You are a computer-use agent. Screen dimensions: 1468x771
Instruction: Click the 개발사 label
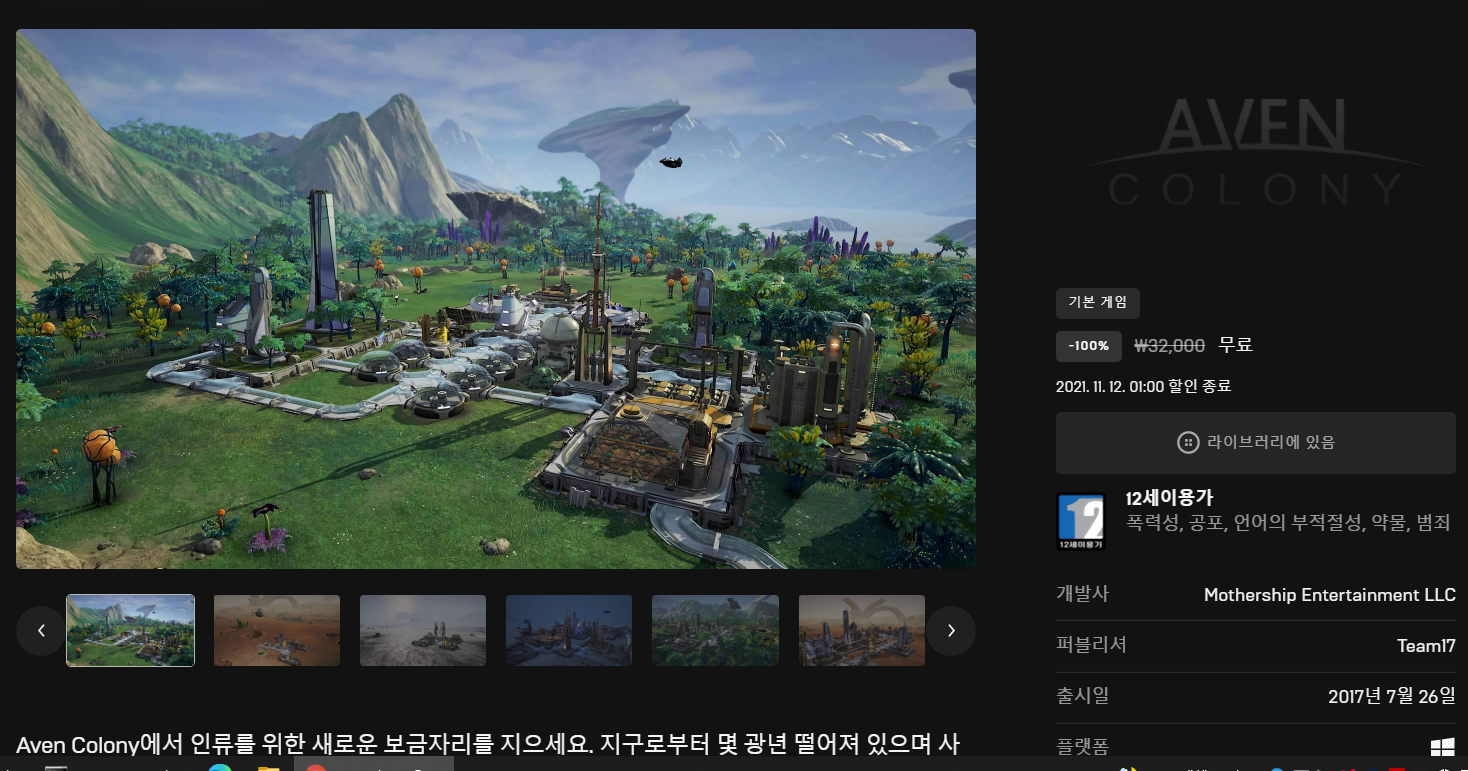1082,594
